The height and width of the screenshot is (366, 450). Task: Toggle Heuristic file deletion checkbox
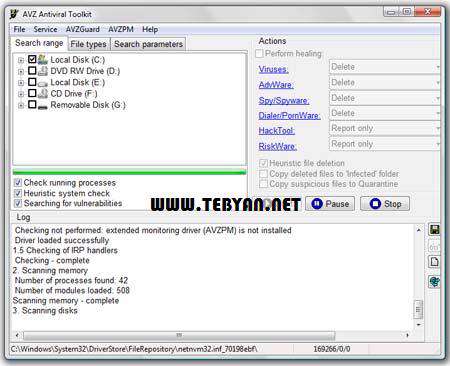[x=263, y=163]
